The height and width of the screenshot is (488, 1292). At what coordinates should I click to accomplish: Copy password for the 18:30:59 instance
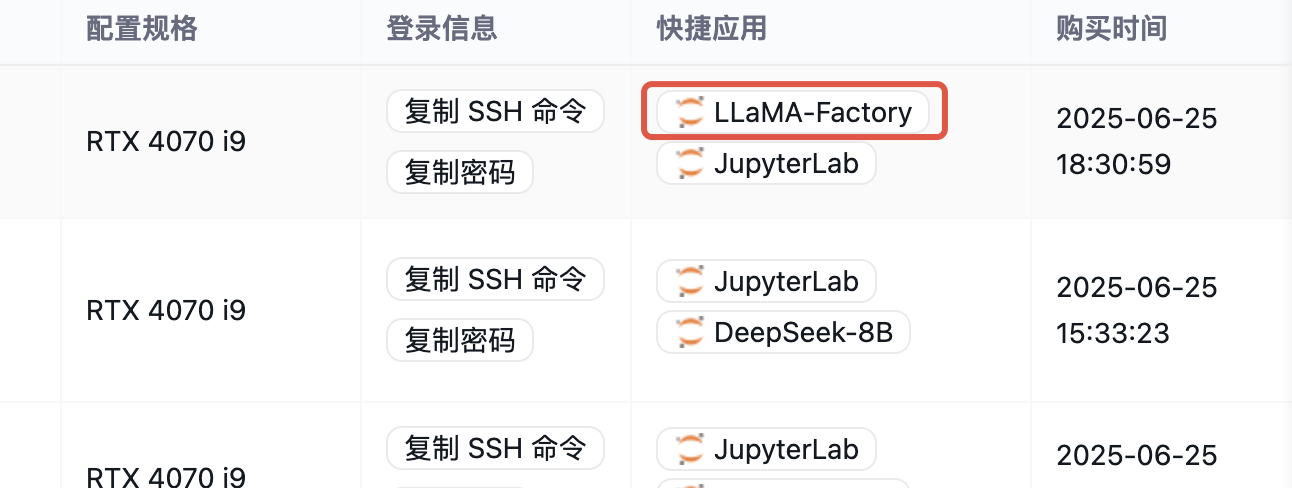[460, 172]
